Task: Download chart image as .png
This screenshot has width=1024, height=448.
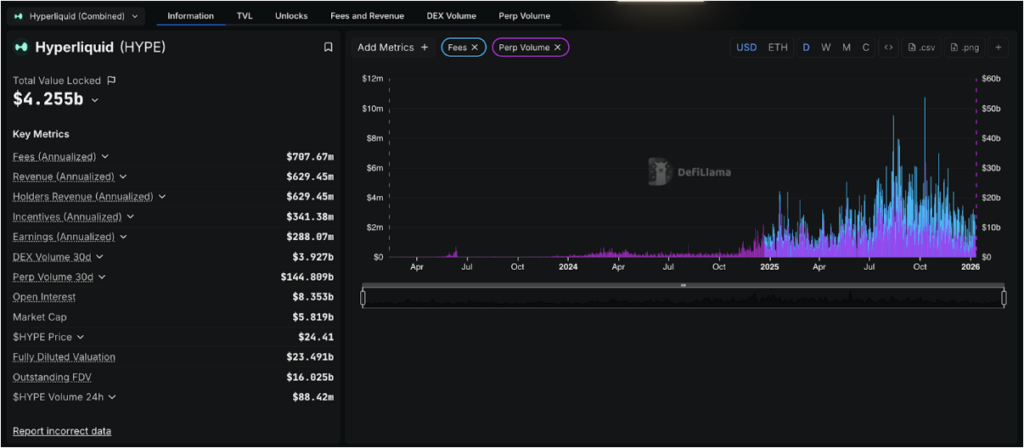Action: (x=964, y=47)
